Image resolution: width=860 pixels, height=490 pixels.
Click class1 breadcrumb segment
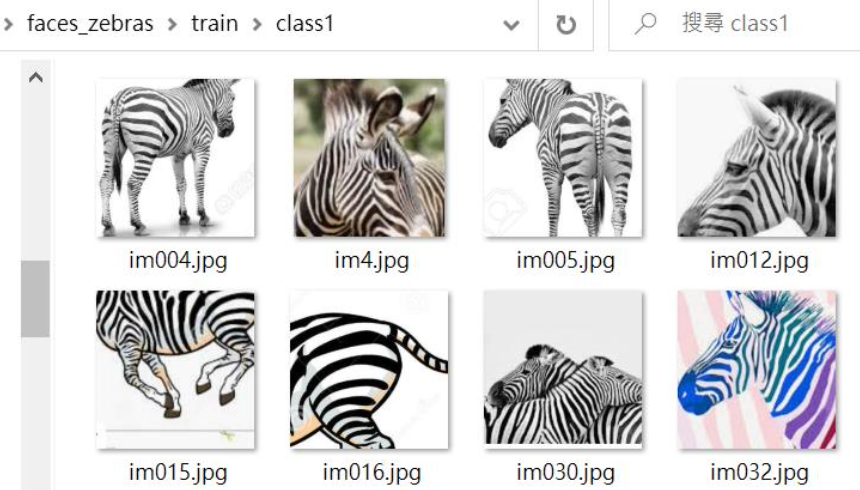click(x=305, y=24)
